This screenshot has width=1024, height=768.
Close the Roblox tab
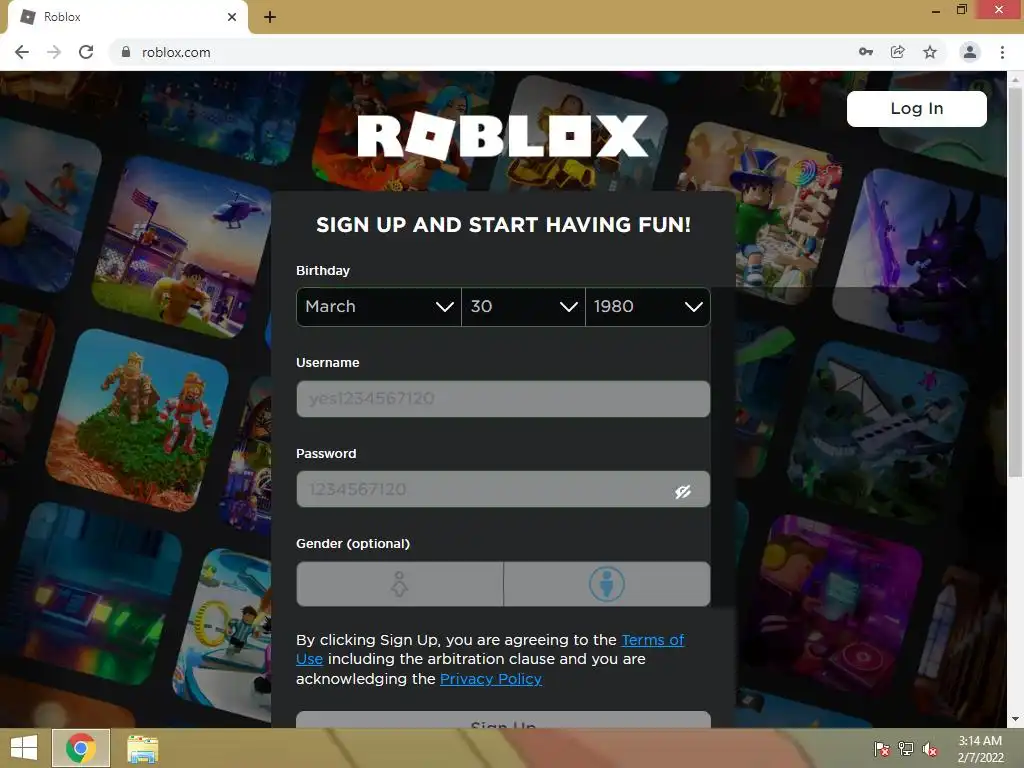pyautogui.click(x=232, y=17)
